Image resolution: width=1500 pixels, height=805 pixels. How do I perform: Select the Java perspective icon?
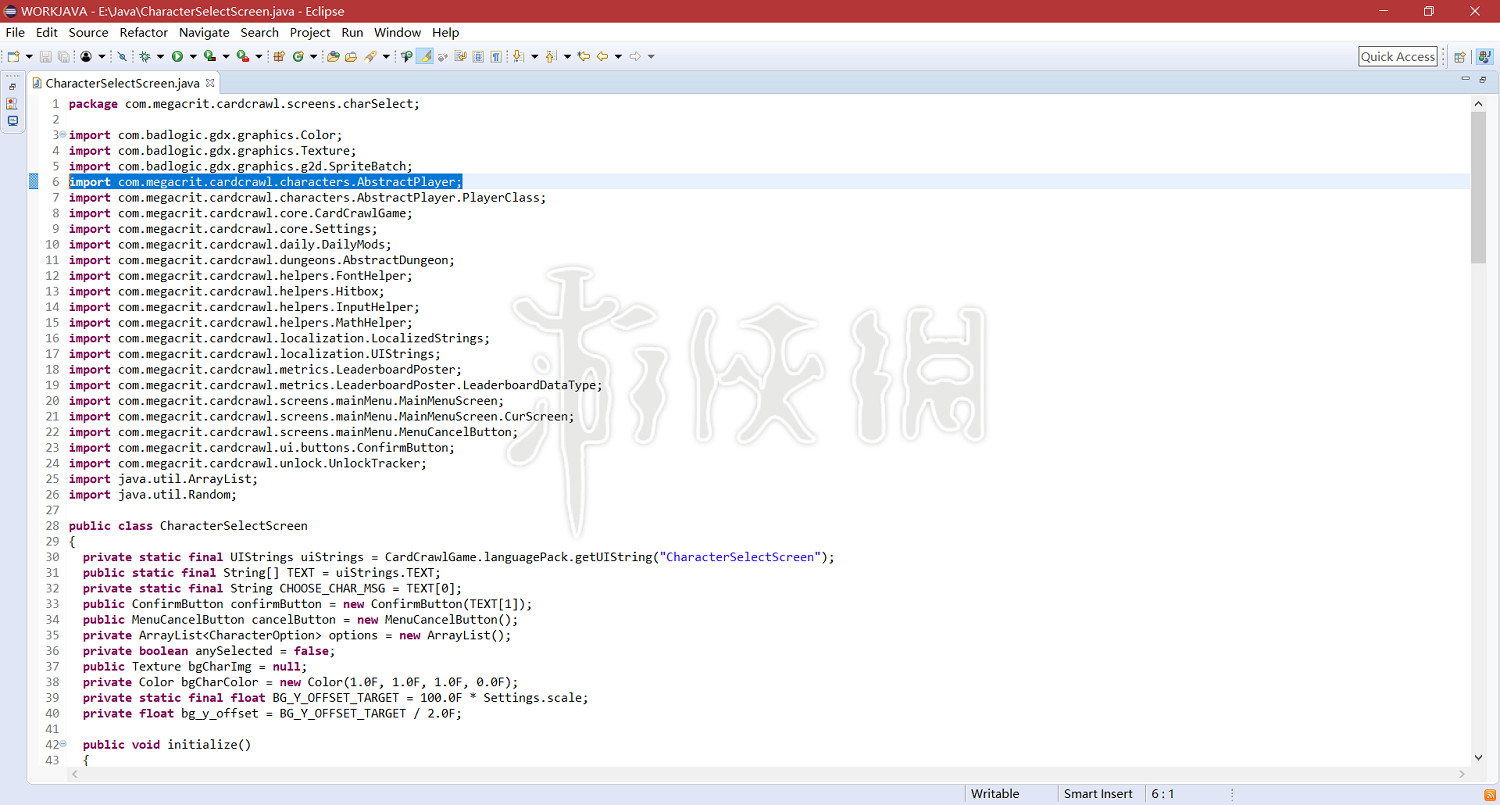[1480, 57]
